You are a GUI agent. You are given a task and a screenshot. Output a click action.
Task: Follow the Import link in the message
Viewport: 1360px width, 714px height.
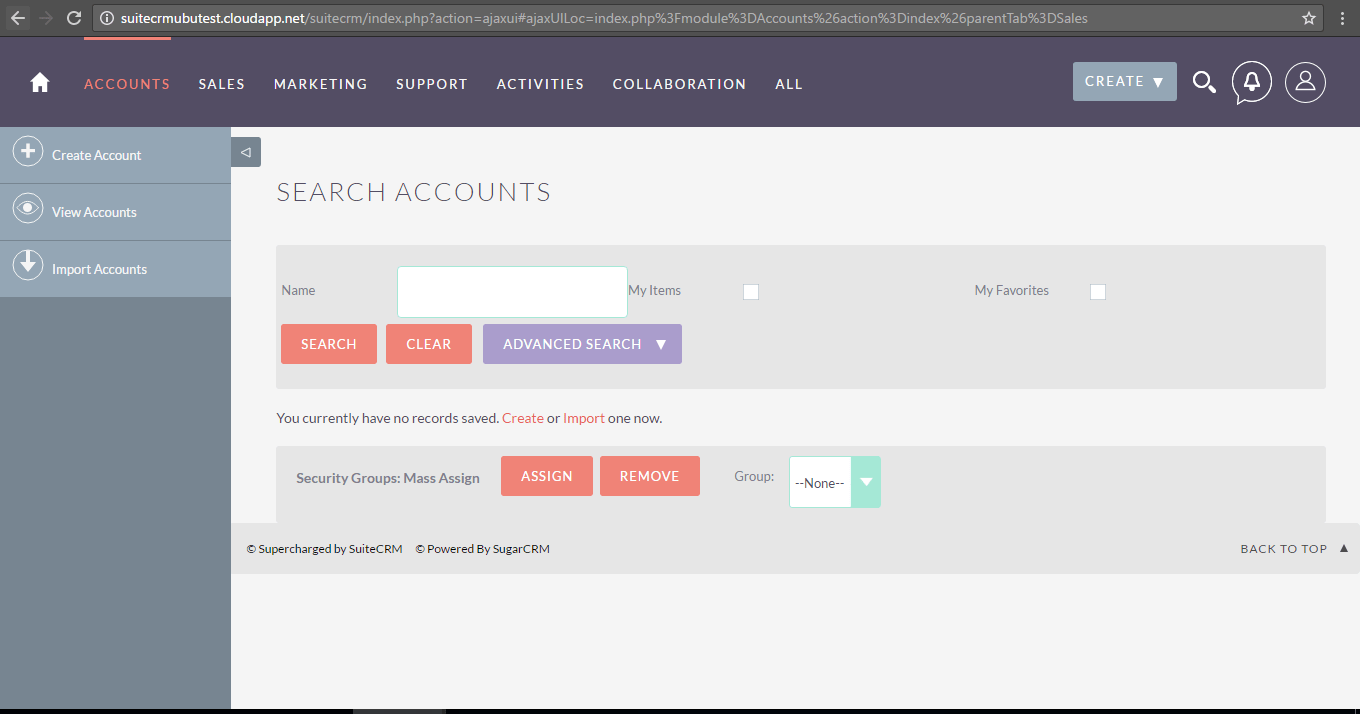(583, 418)
